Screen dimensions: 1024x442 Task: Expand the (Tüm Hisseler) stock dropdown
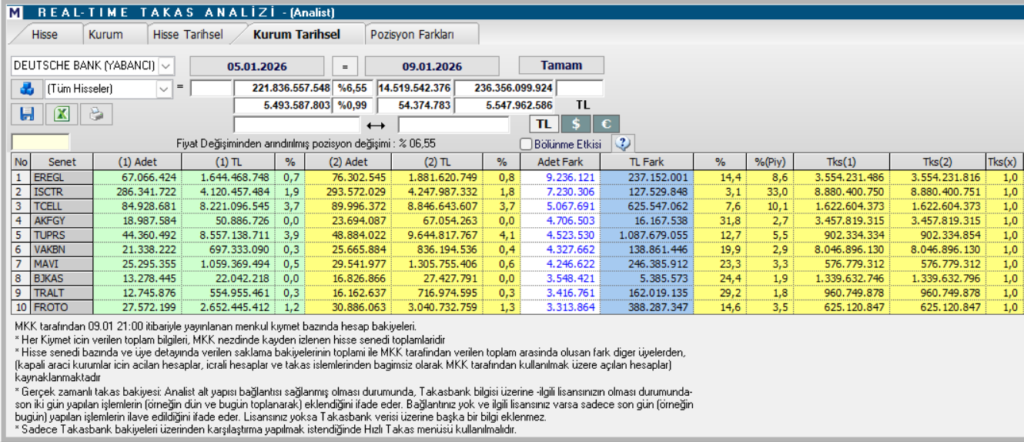165,88
